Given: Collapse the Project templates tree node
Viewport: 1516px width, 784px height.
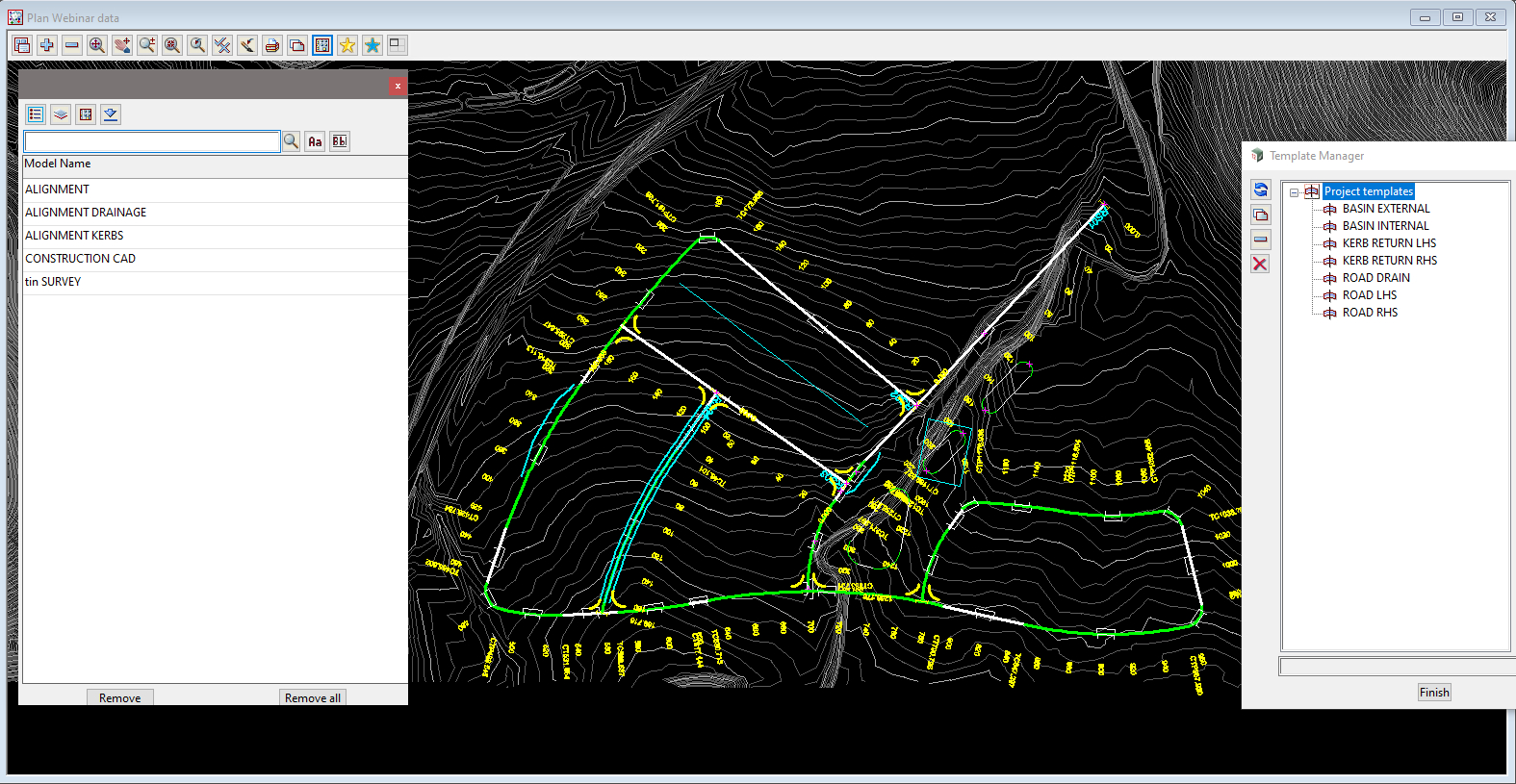Looking at the screenshot, I should pos(1295,192).
